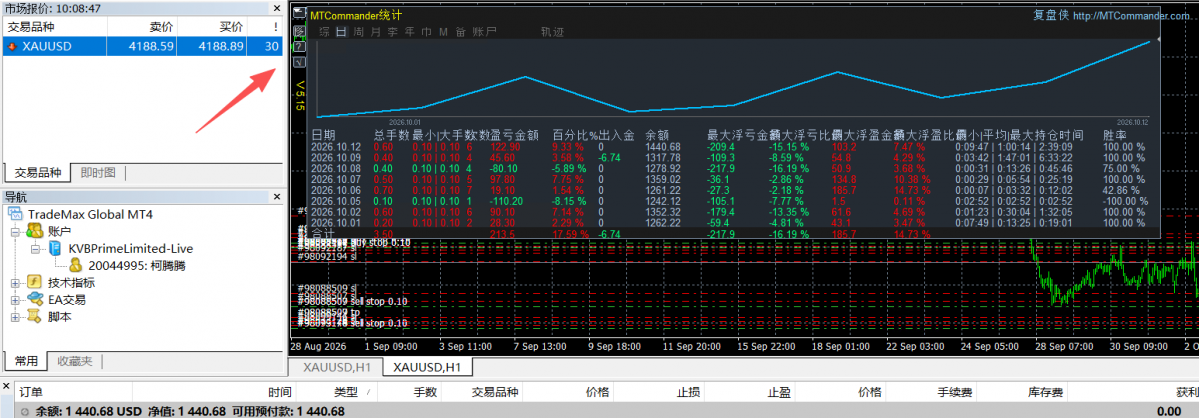Click the 账户 accounts folder icon
The height and width of the screenshot is (418, 1199).
[x=34, y=232]
